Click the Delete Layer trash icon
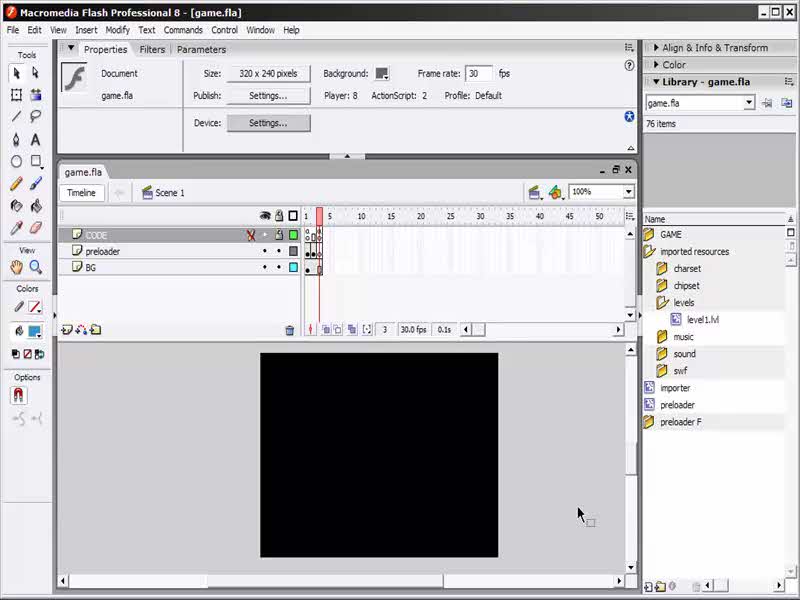 coord(290,330)
